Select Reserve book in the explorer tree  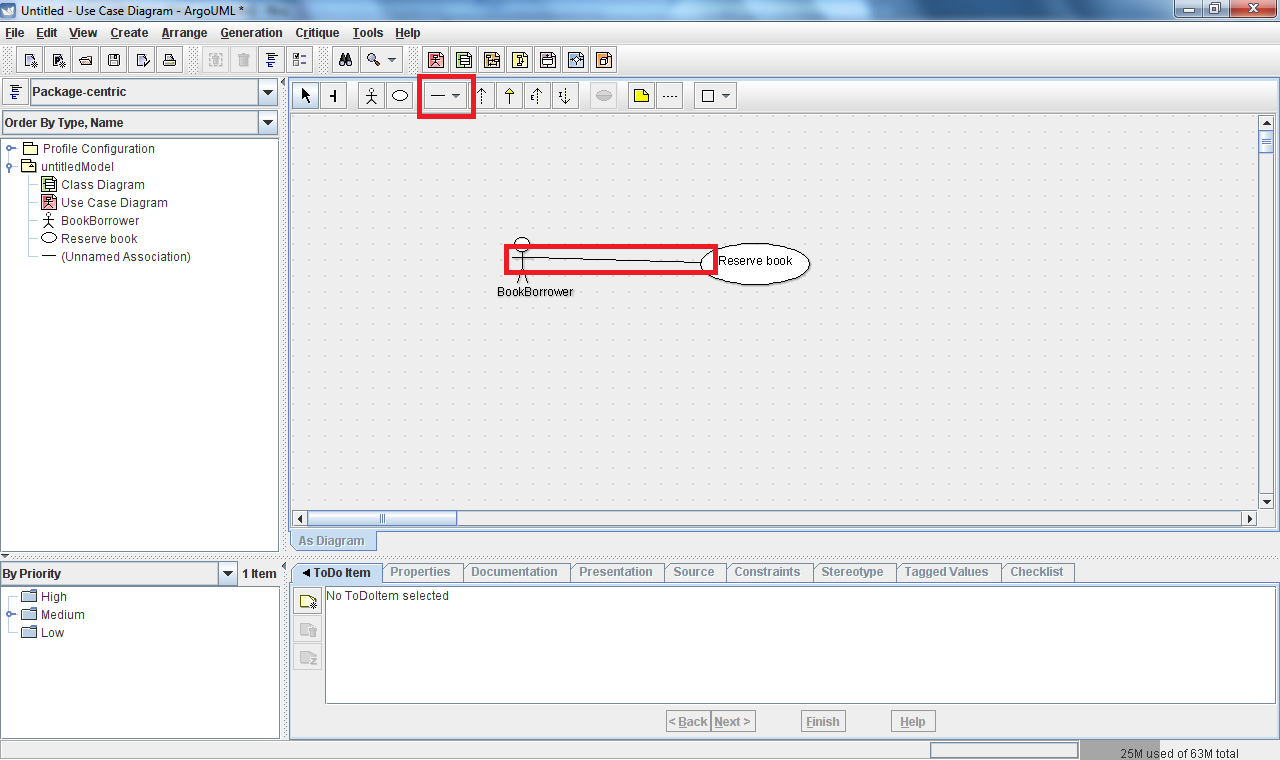click(x=99, y=239)
